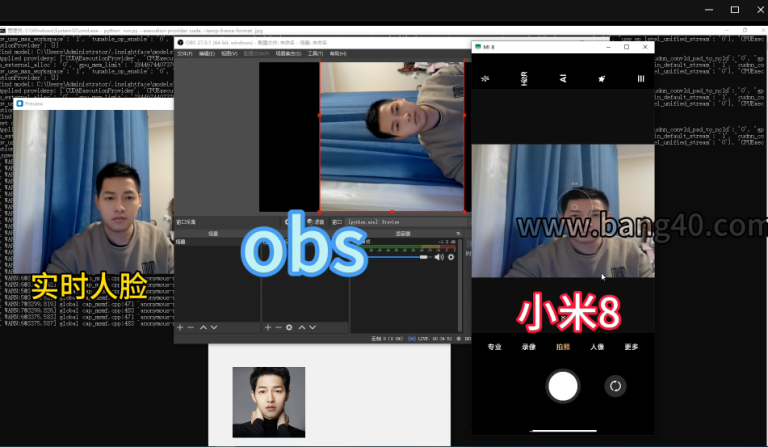Select the 录像 video mode tab
Viewport: 768px width, 447px height.
click(528, 347)
